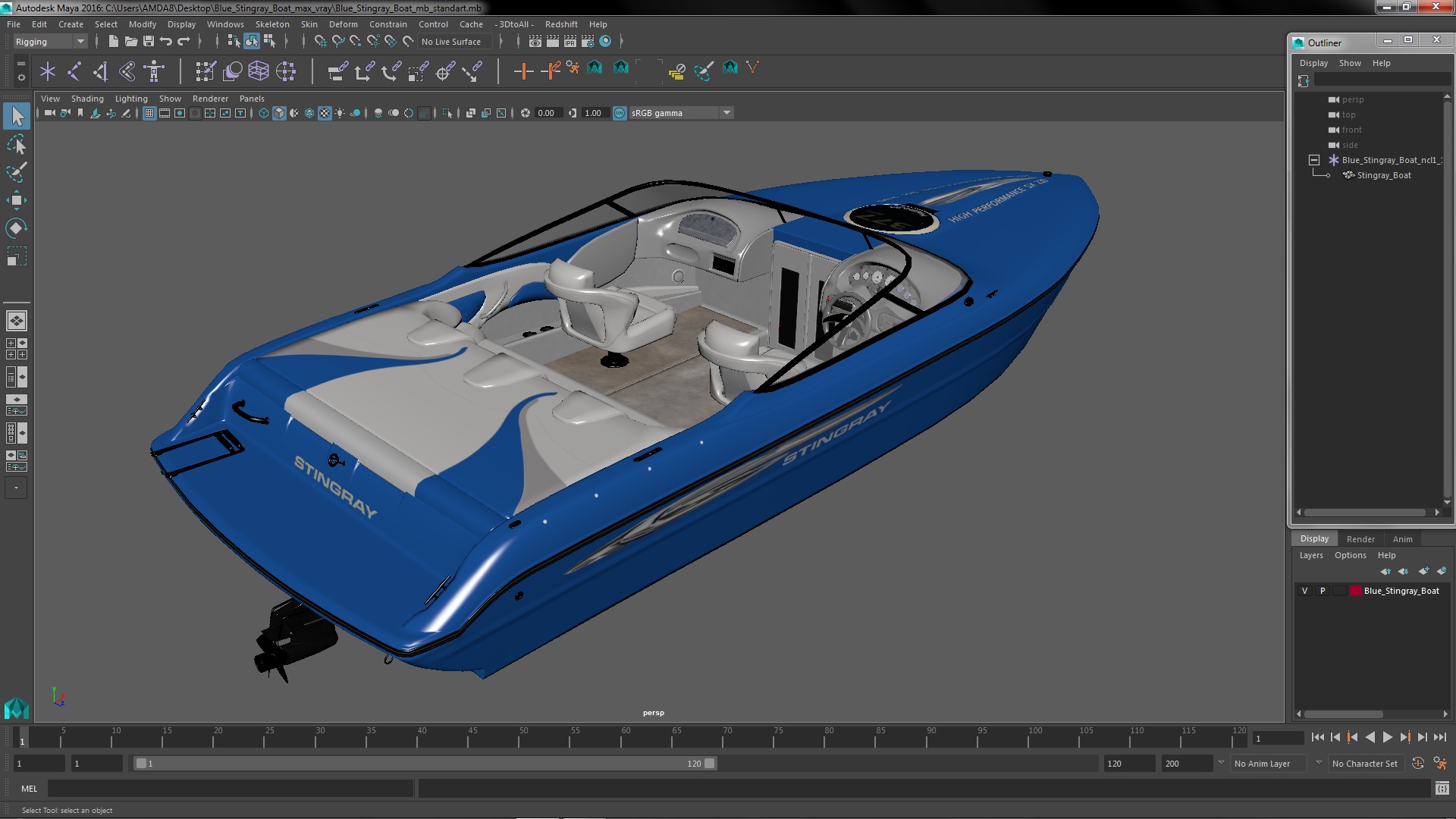Image resolution: width=1456 pixels, height=819 pixels.
Task: Collapse the Blue_Stingray_Boat_ncl1 outliner node
Action: point(1314,160)
